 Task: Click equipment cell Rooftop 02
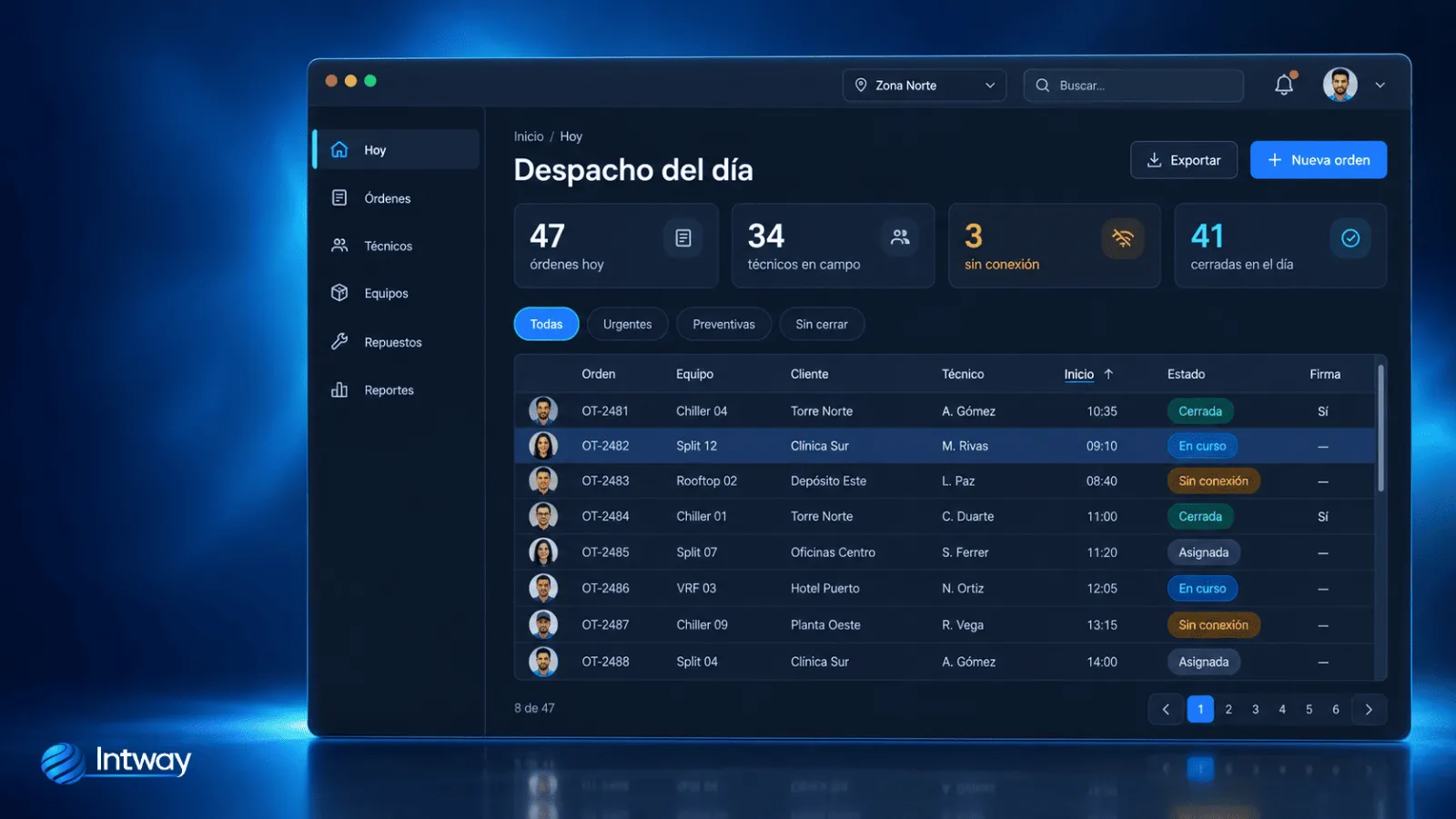tap(706, 480)
